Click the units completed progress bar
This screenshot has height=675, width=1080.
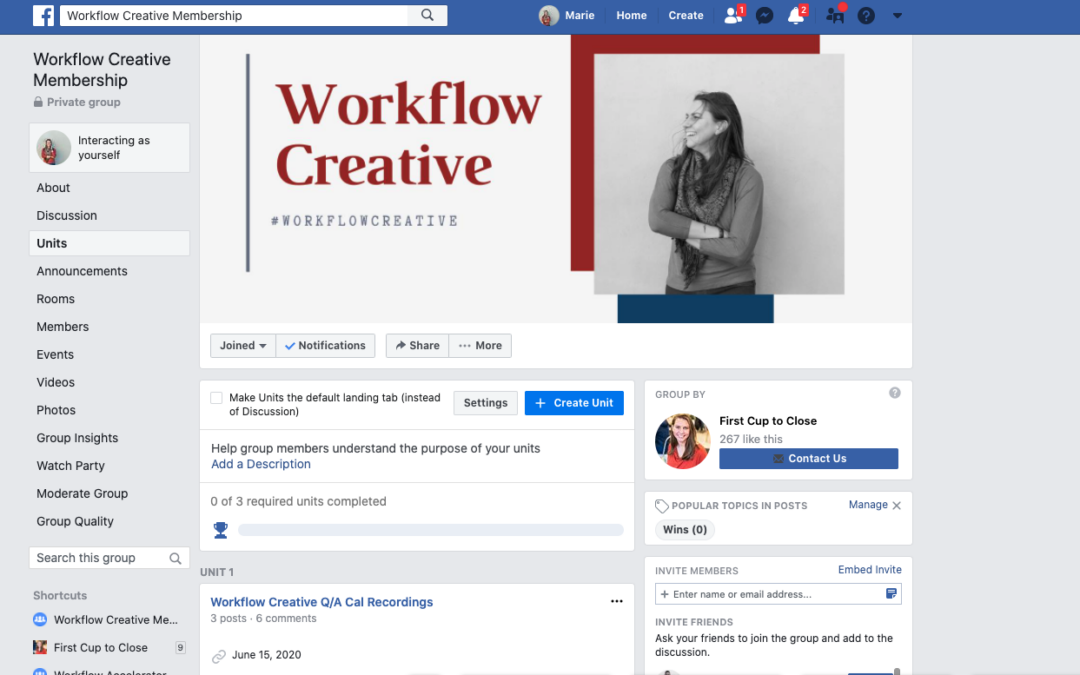[430, 530]
